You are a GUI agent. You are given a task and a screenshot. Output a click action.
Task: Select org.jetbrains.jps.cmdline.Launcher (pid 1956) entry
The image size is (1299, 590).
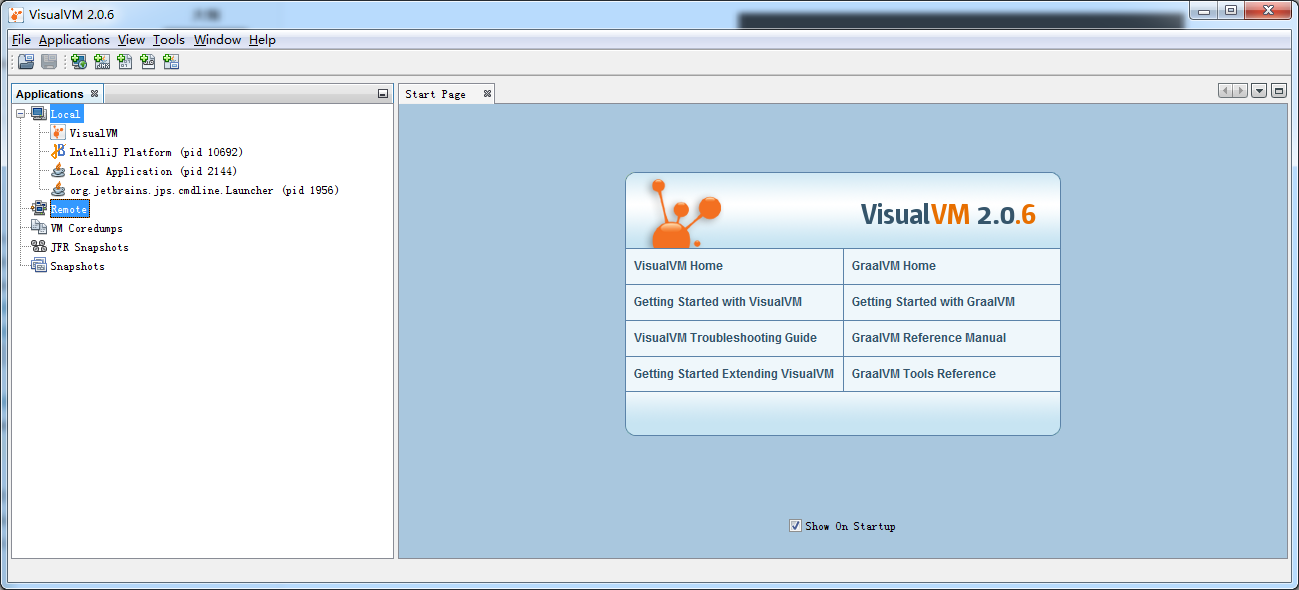204,190
